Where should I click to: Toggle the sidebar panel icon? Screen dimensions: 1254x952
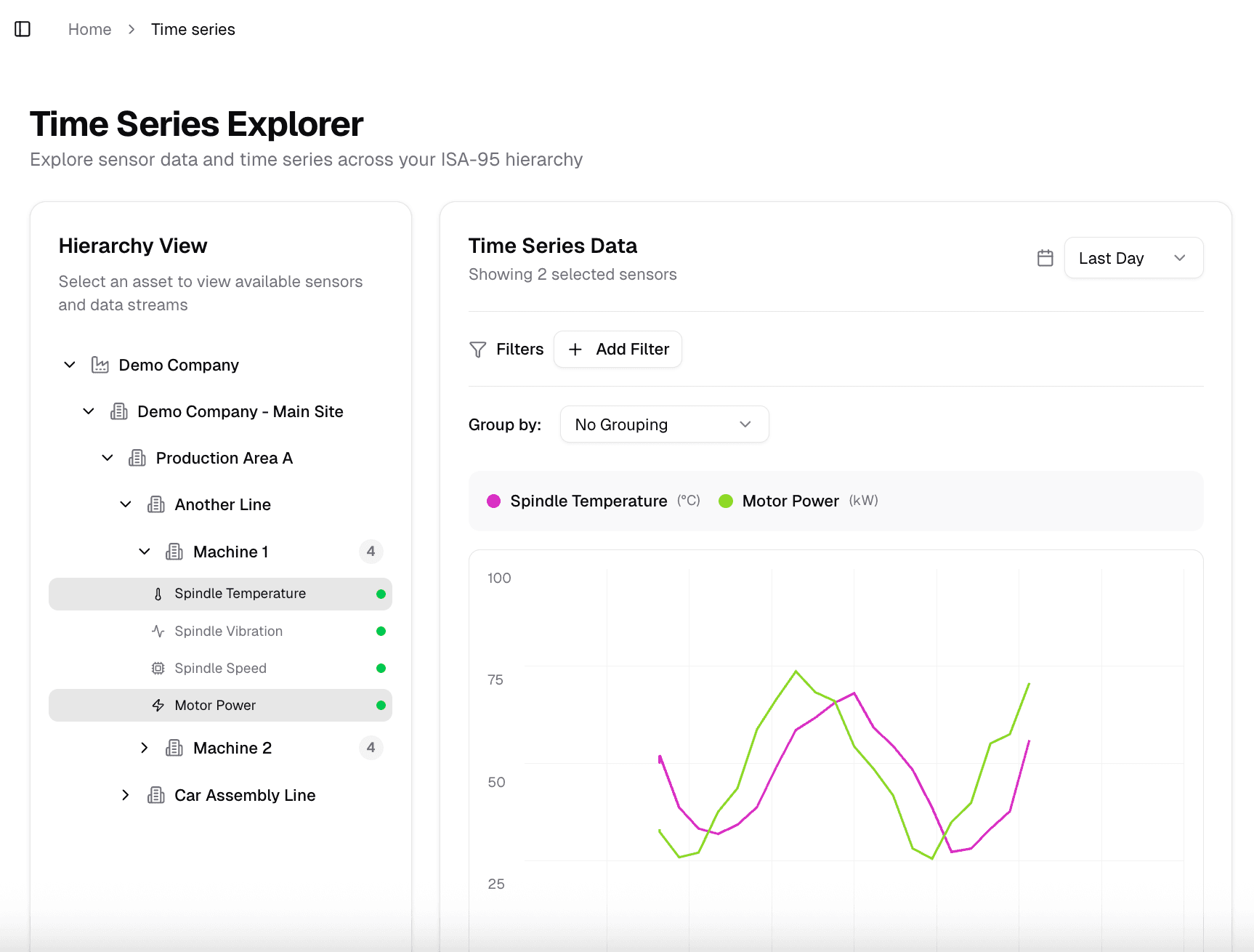coord(23,29)
